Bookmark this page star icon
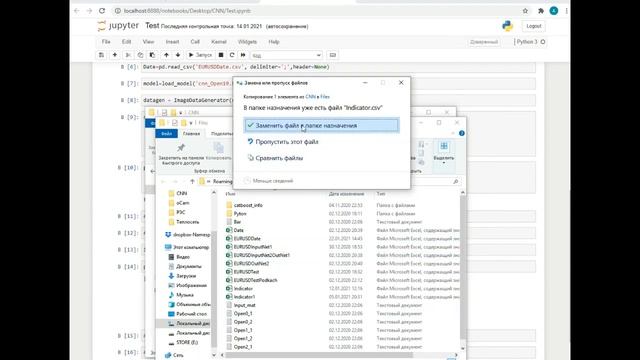The height and width of the screenshot is (360, 640). (x=525, y=11)
